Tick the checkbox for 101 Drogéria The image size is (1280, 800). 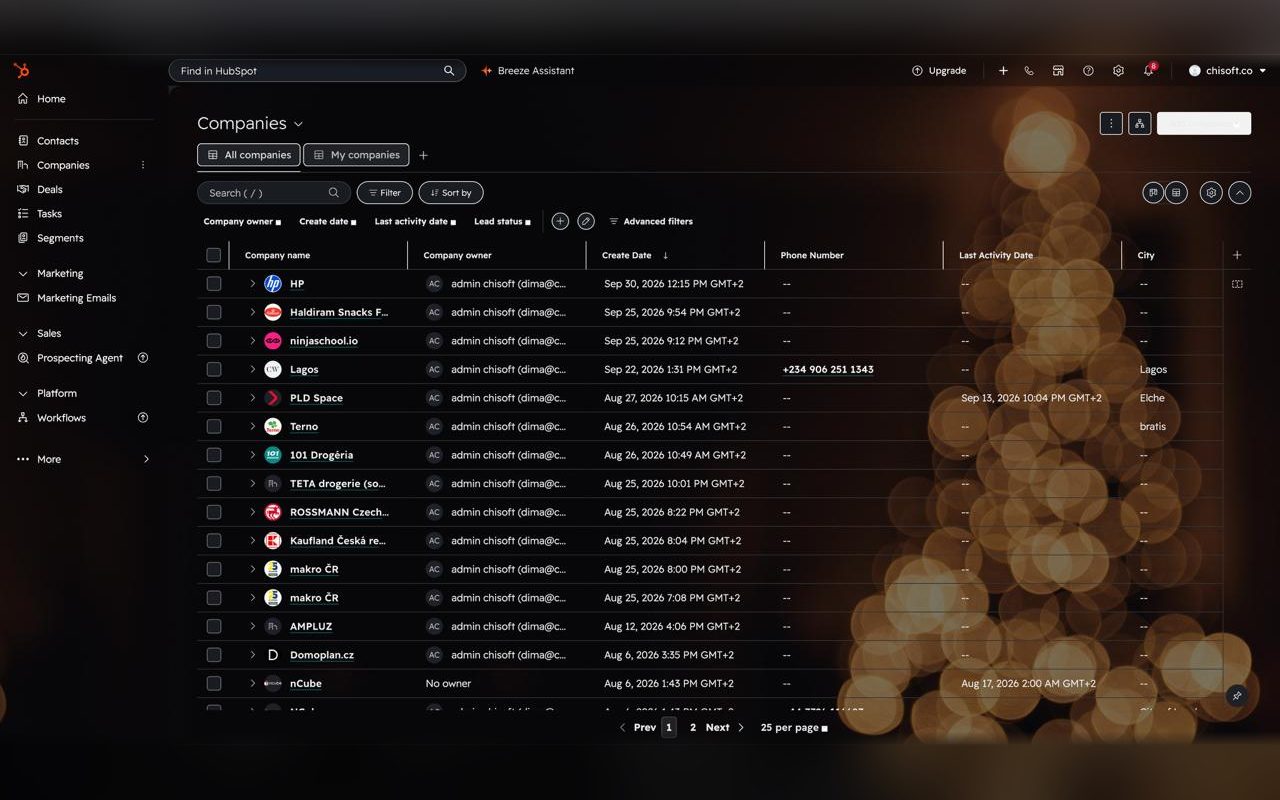(213, 455)
